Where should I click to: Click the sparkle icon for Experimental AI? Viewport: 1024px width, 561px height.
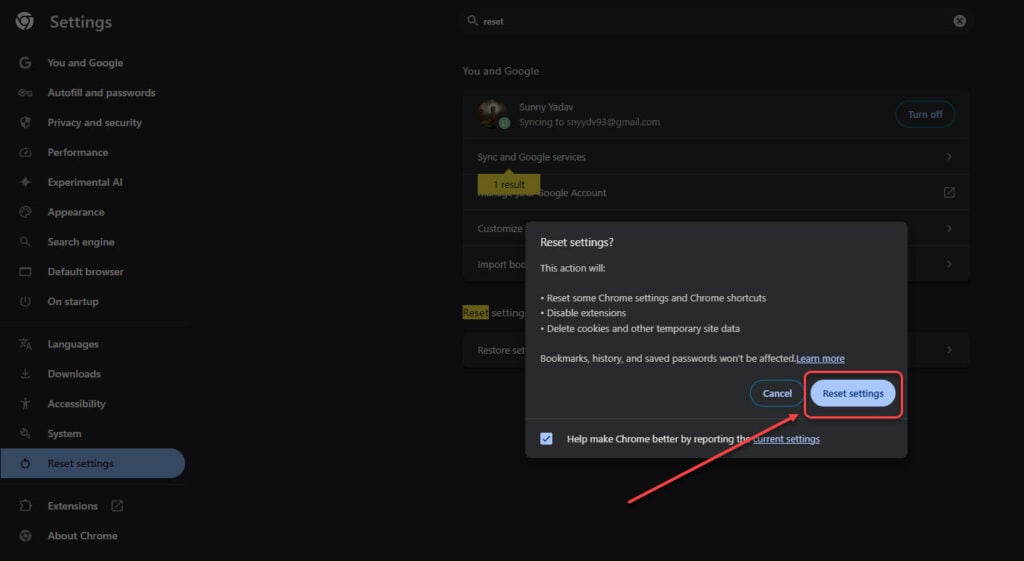25,182
